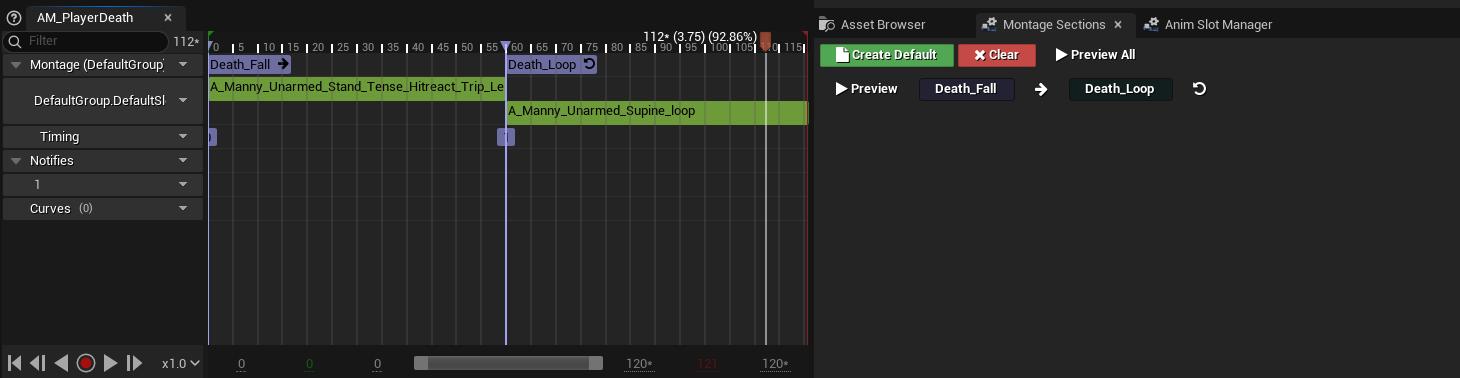Step back one frame
Screen dimensions: 1460x378
[37, 363]
